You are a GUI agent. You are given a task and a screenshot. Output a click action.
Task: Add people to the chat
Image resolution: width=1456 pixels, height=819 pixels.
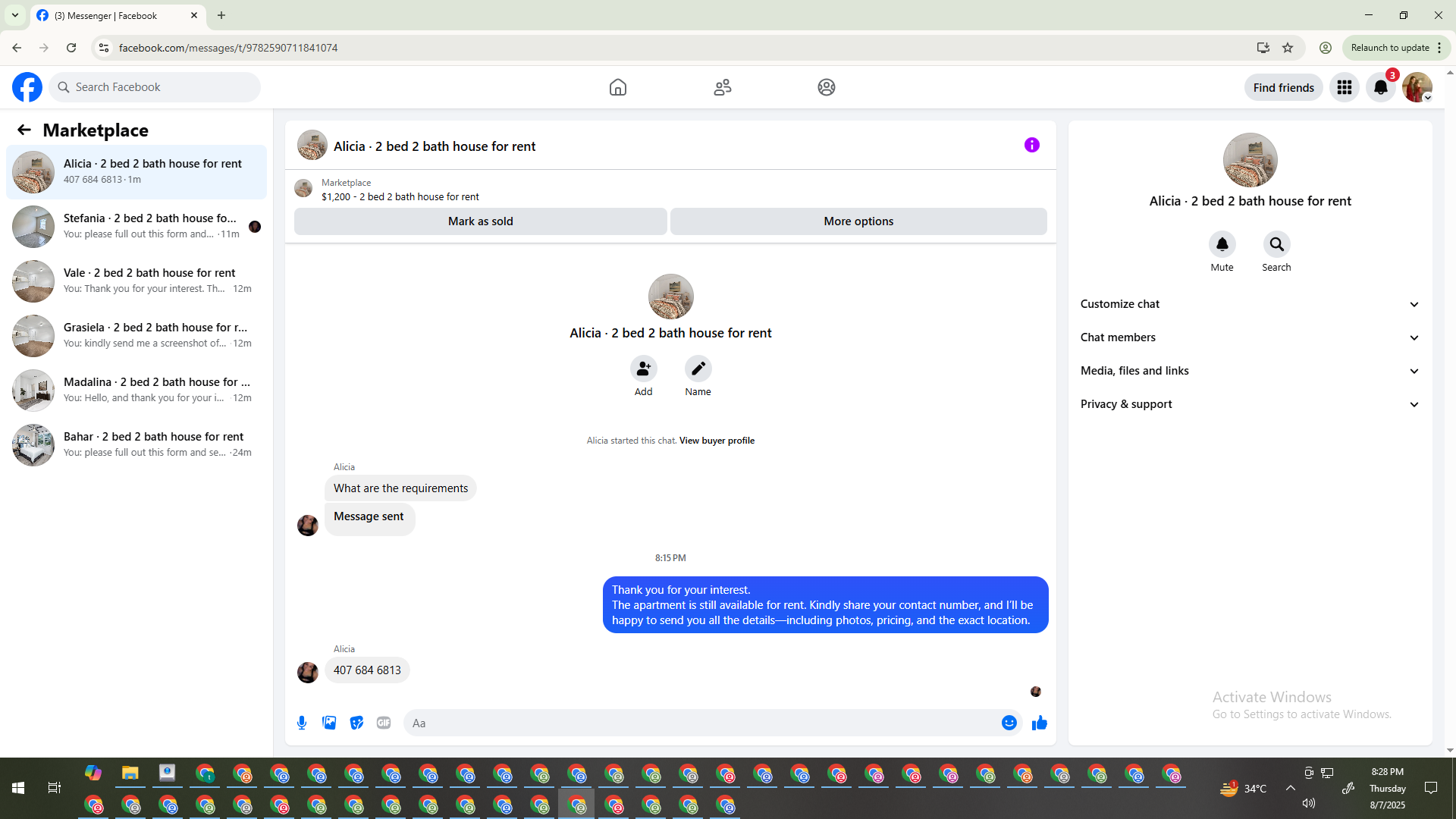click(644, 369)
